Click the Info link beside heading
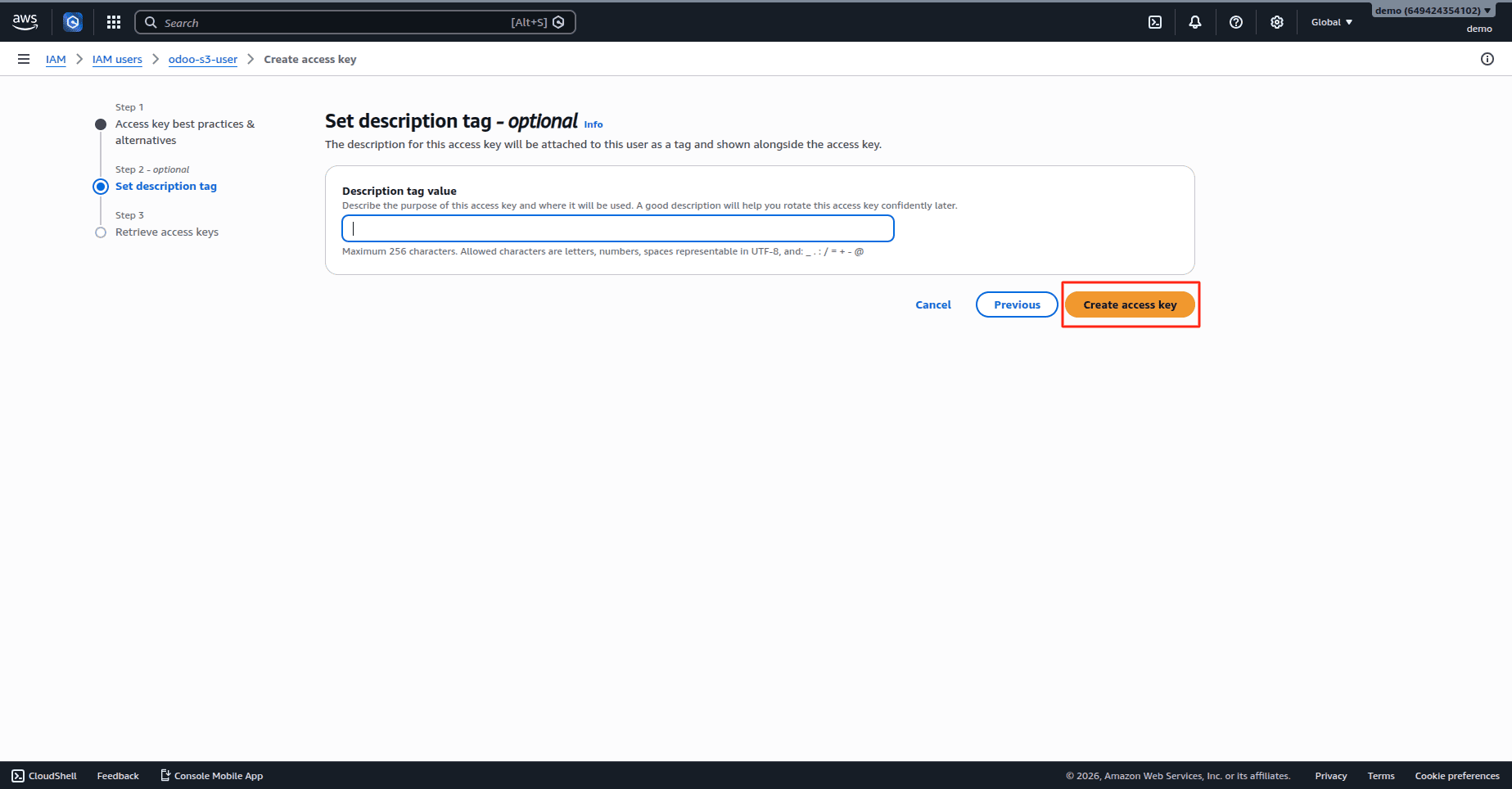Viewport: 1512px width, 789px height. coord(594,124)
